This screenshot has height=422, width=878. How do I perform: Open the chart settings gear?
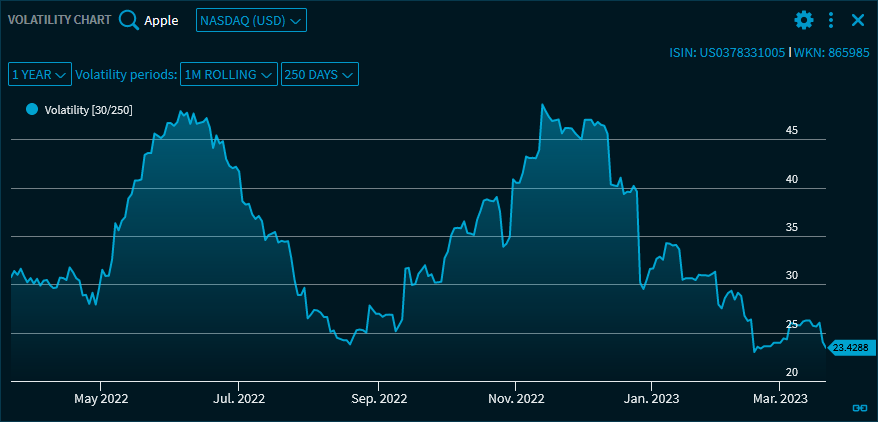(804, 20)
